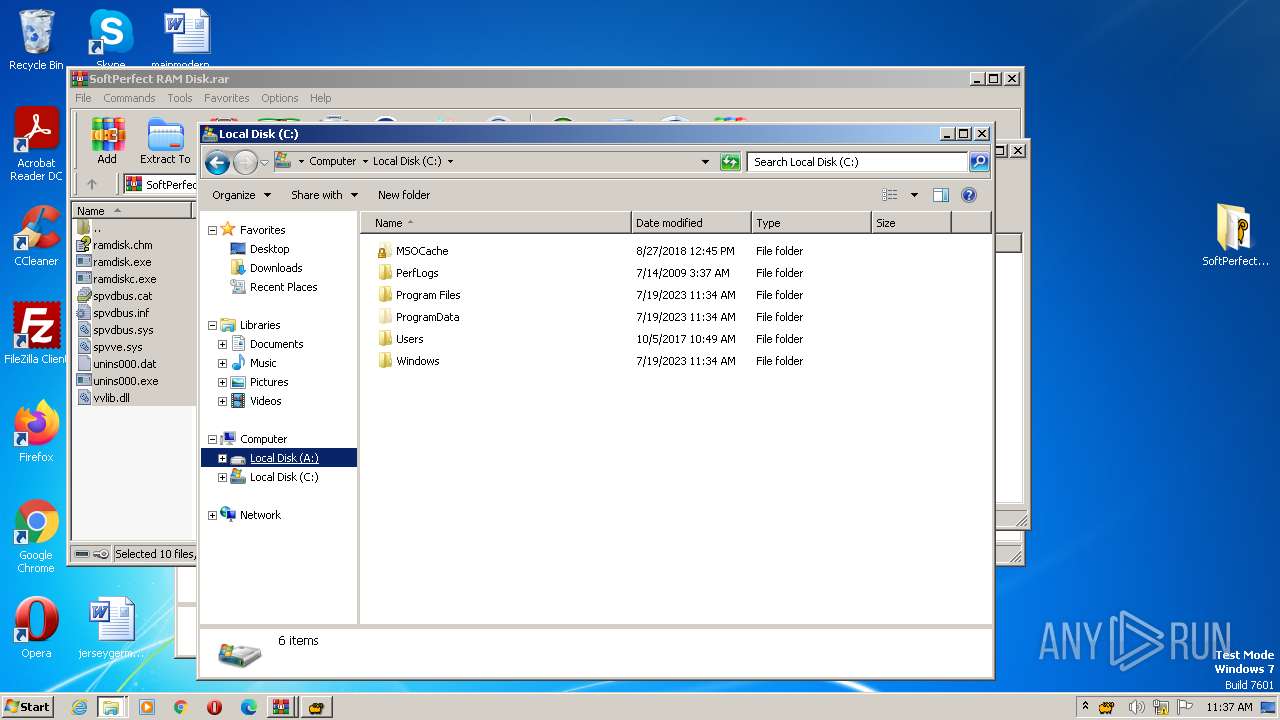1280x720 pixels.
Task: Change your view icon in Explorer
Action: [890, 195]
